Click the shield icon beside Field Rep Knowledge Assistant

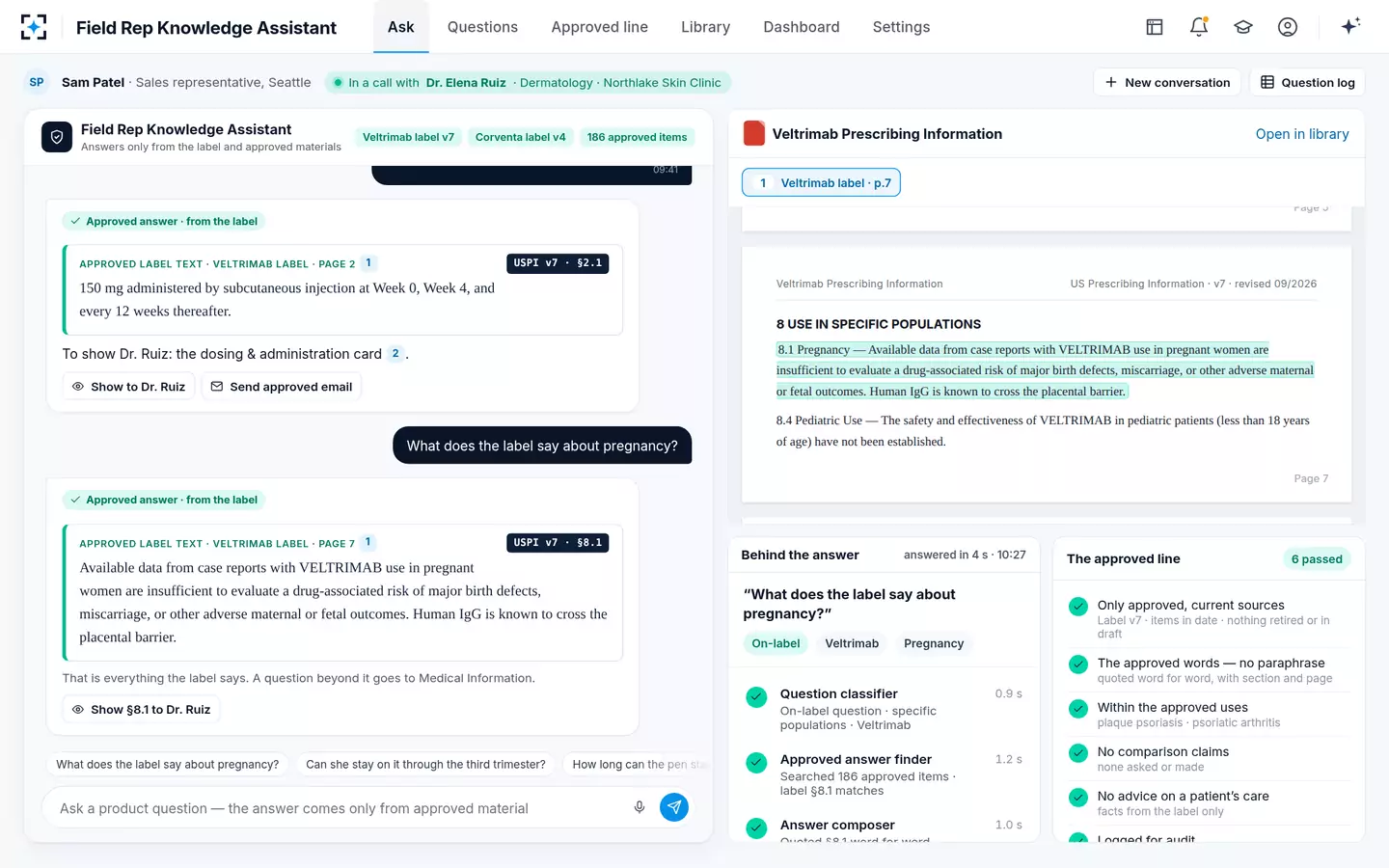[57, 137]
